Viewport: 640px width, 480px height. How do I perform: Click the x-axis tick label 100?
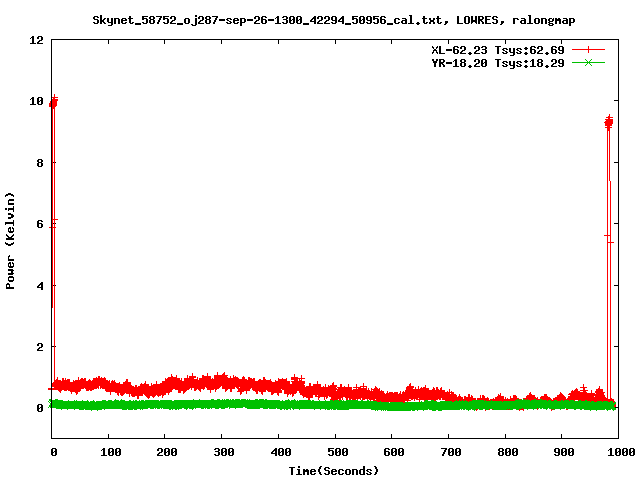click(111, 452)
